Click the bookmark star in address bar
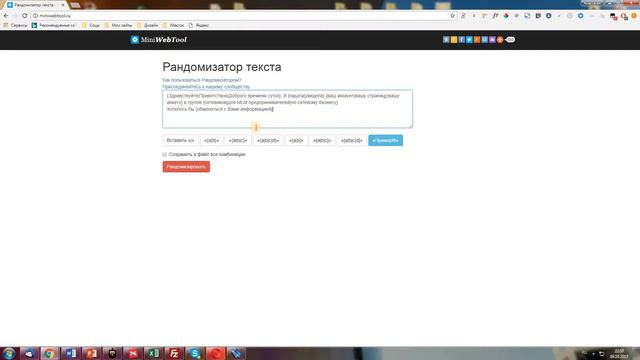Image resolution: width=640 pixels, height=360 pixels. click(452, 16)
